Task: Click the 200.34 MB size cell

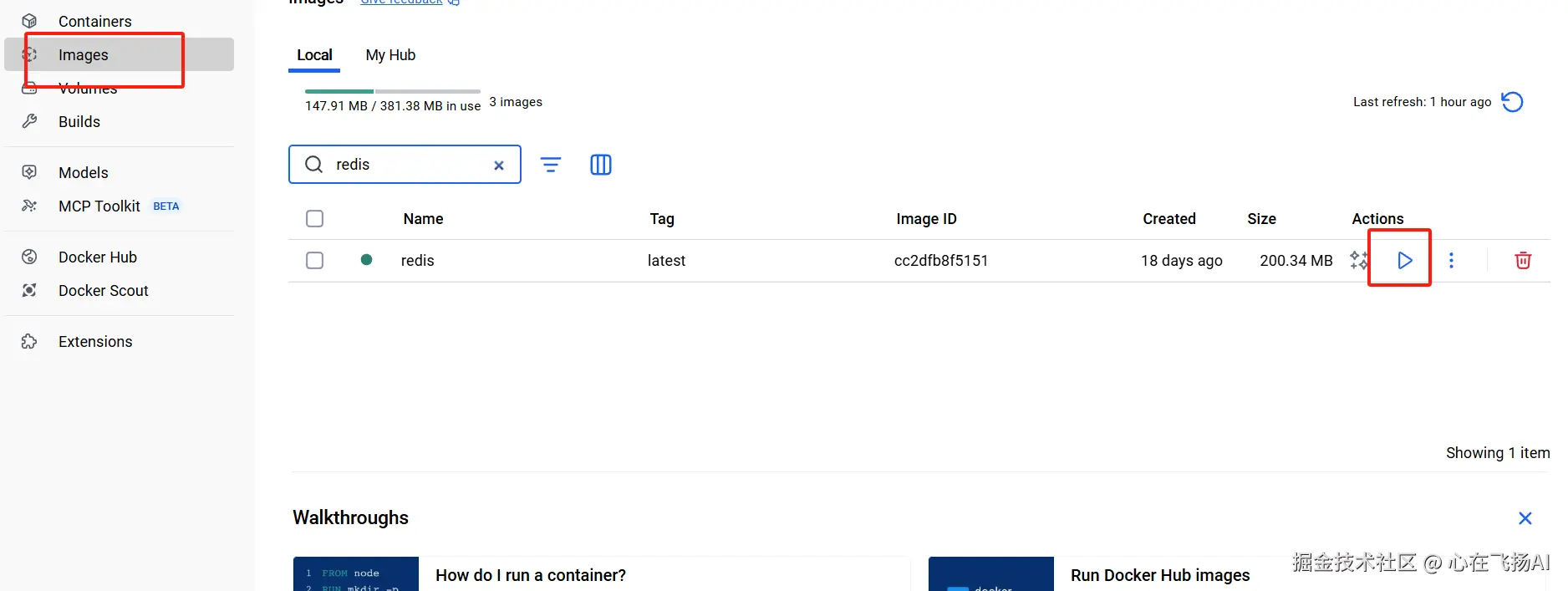Action: tap(1296, 261)
